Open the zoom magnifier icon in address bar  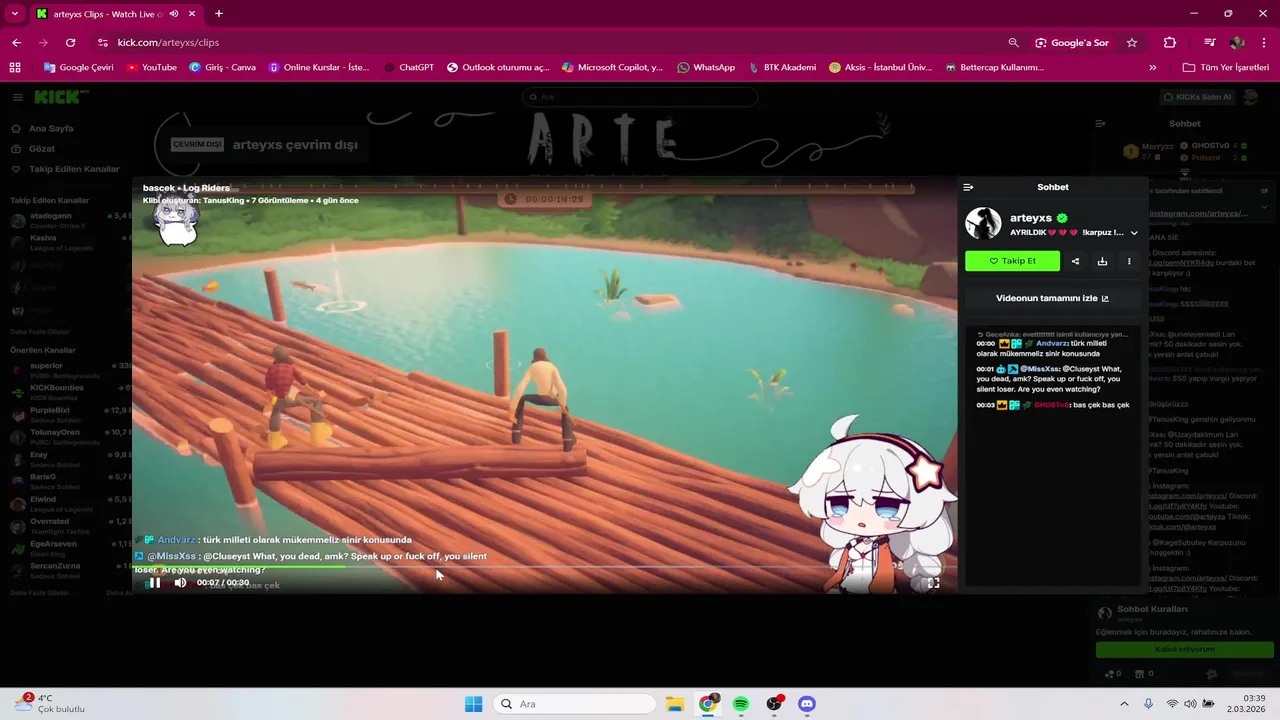1014,43
